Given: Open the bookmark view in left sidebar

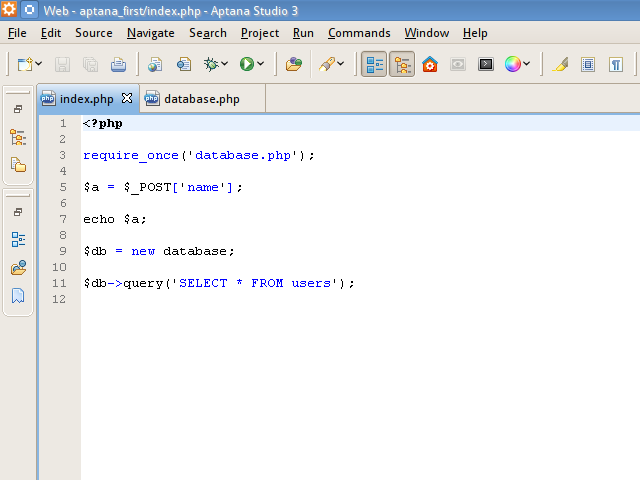Looking at the screenshot, I should click(x=18, y=296).
